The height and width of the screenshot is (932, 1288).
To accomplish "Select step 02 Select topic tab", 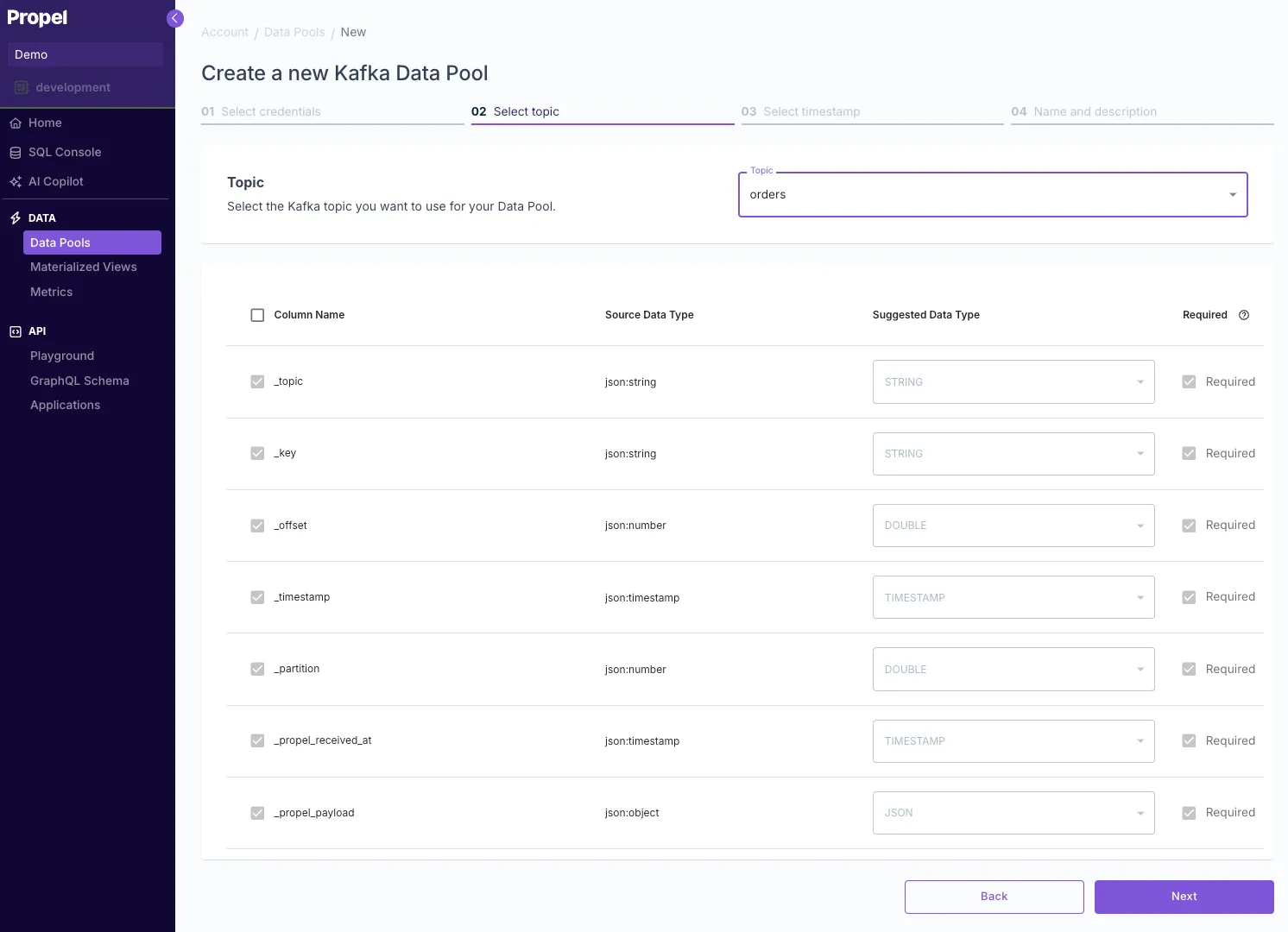I will pyautogui.click(x=603, y=112).
